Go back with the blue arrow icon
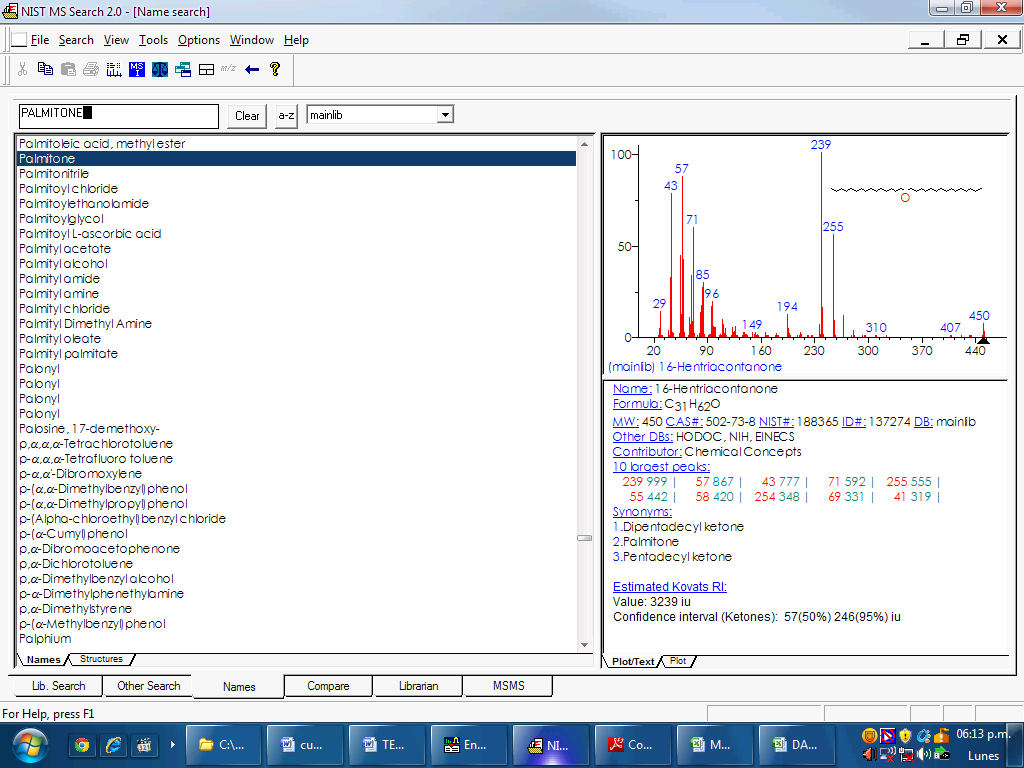Screen dimensions: 1024x768 point(251,69)
